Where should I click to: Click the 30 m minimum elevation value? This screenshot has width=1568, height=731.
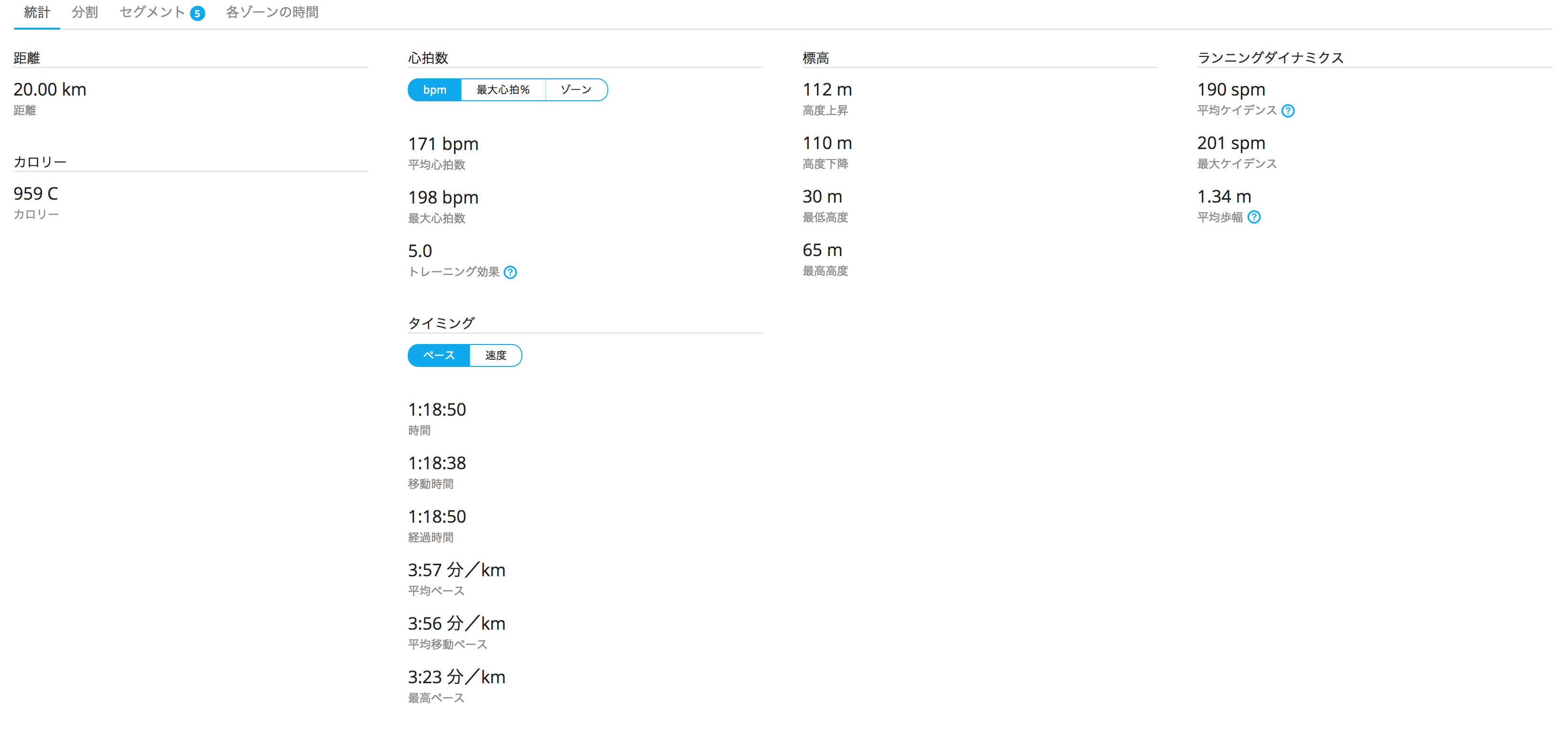(822, 197)
